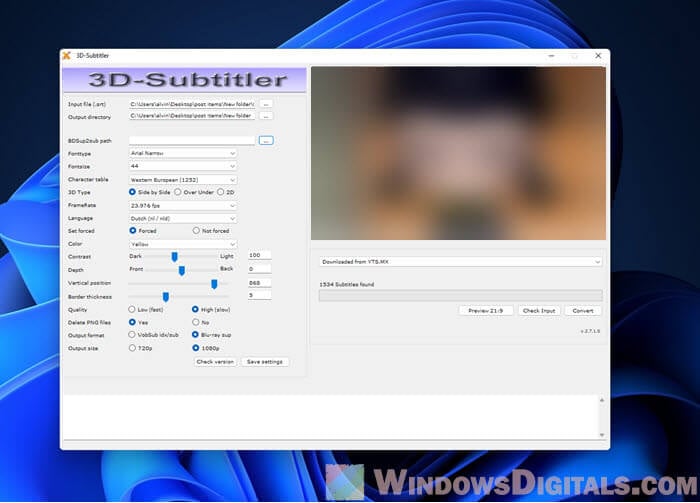Minimize the 3D-Subtitler window

pyautogui.click(x=552, y=56)
